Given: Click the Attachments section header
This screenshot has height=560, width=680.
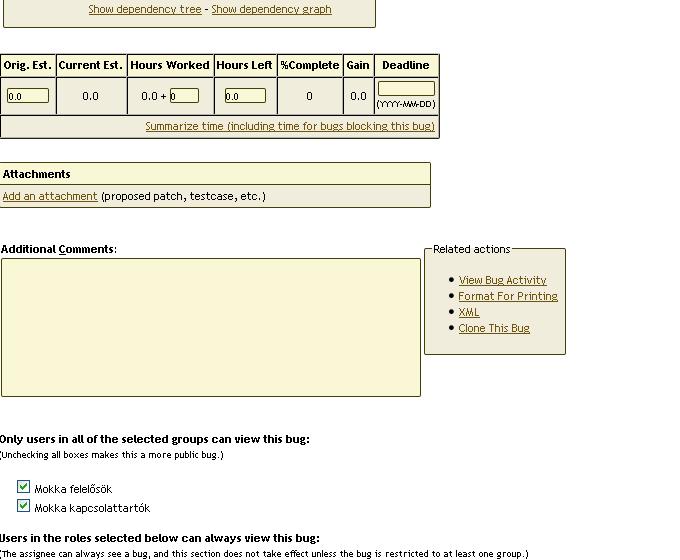Looking at the screenshot, I should click(x=37, y=174).
